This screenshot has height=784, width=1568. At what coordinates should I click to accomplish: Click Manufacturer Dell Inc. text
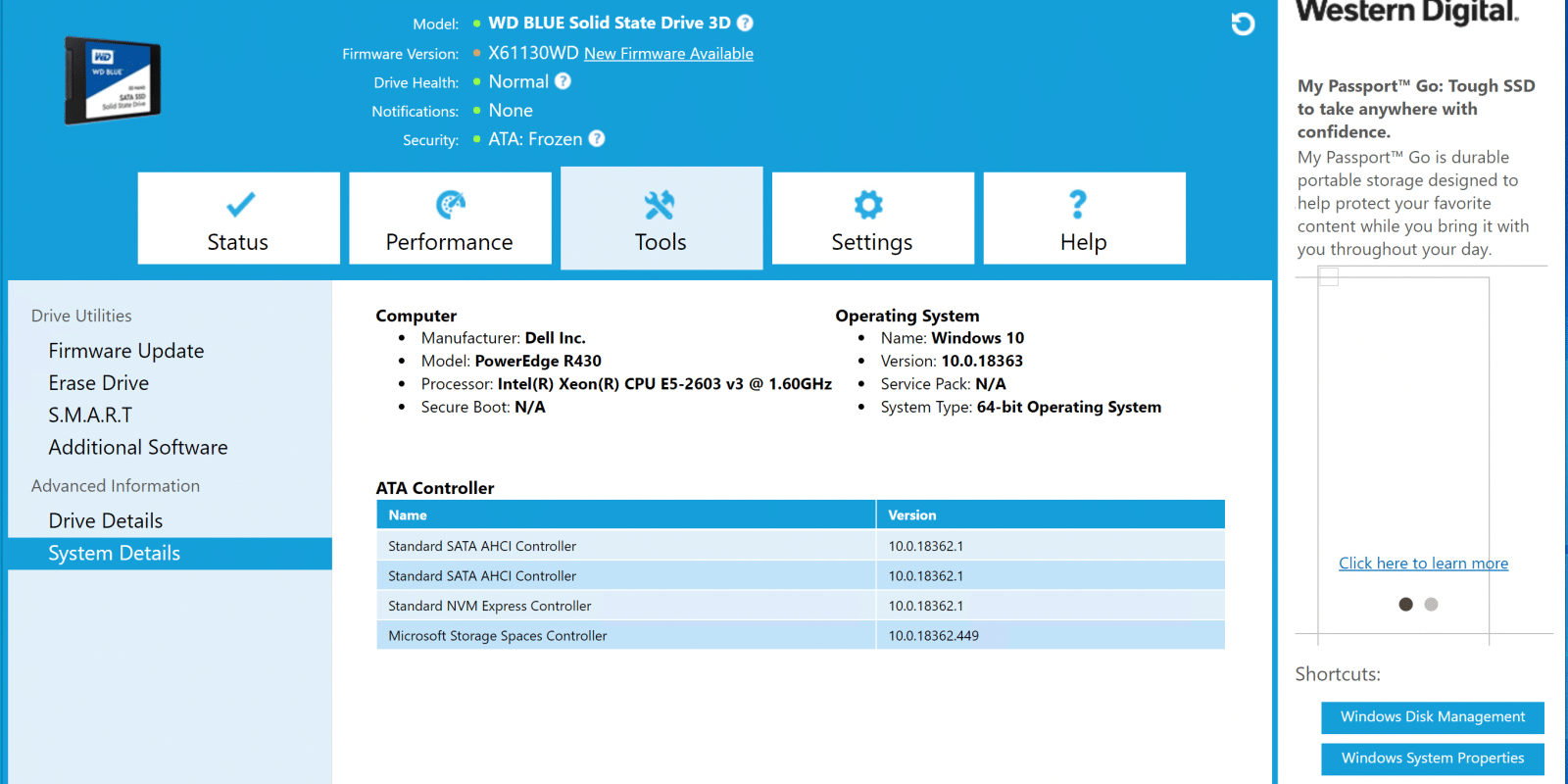pos(504,338)
